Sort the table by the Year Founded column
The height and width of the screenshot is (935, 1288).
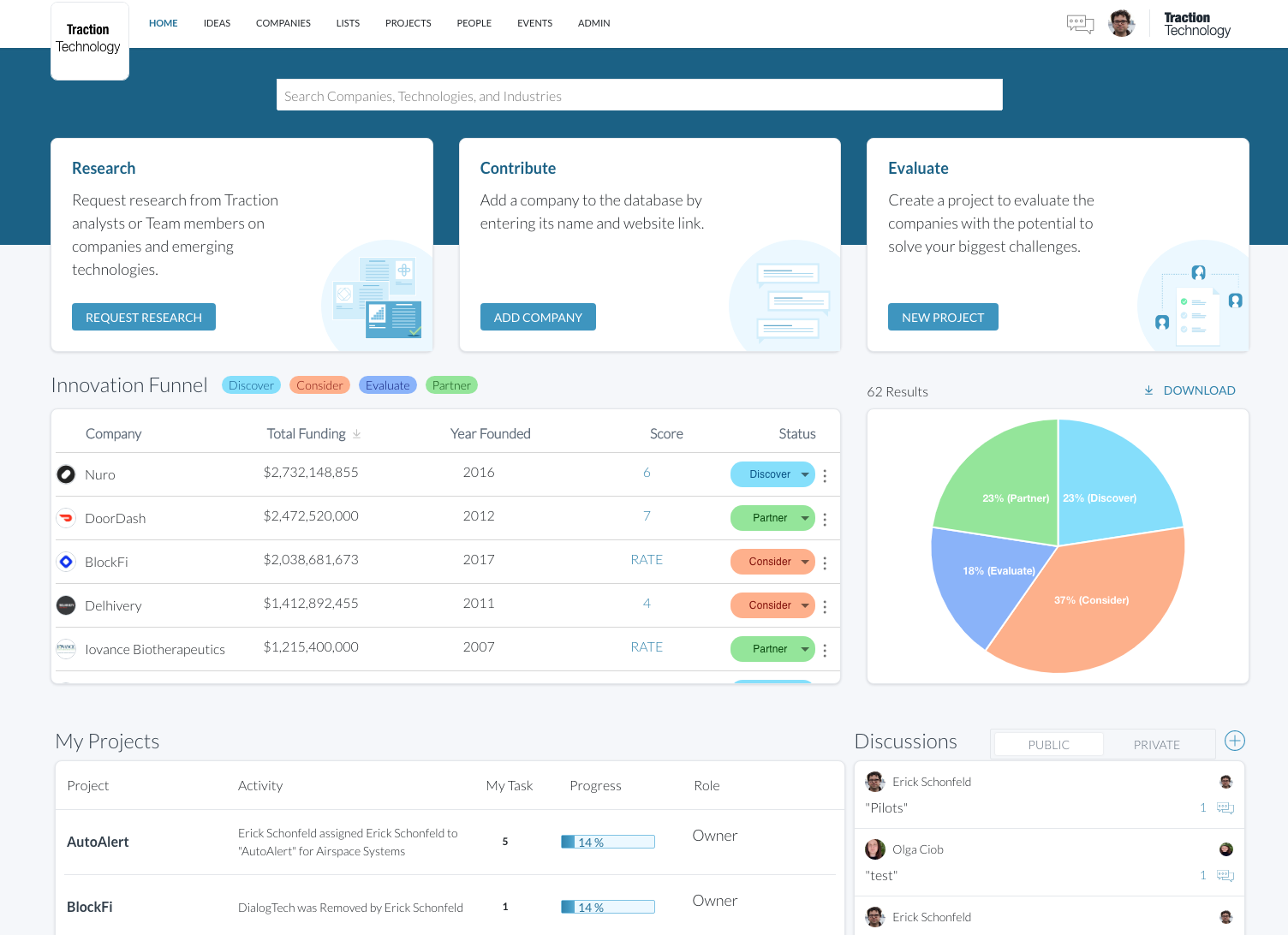491,434
